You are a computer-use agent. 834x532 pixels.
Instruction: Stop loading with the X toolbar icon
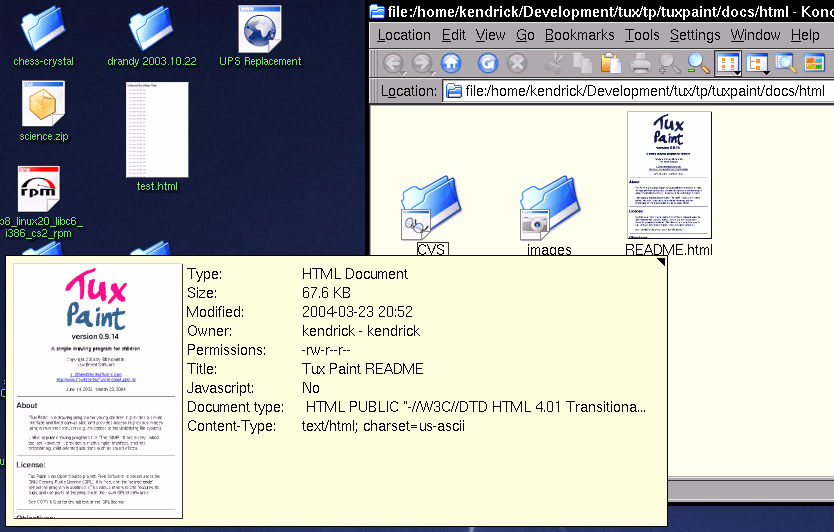point(516,63)
